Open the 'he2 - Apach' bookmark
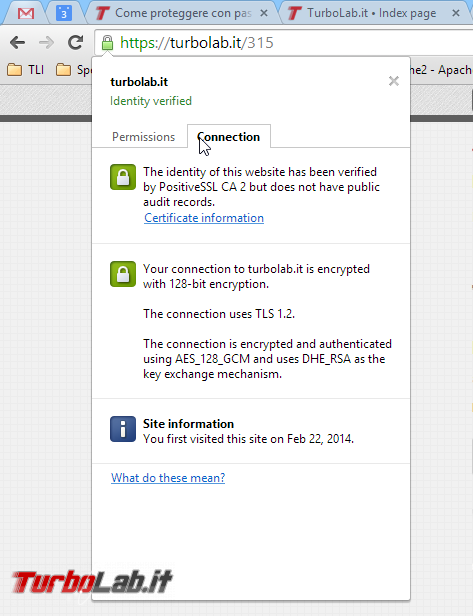This screenshot has width=473, height=616. (x=441, y=70)
